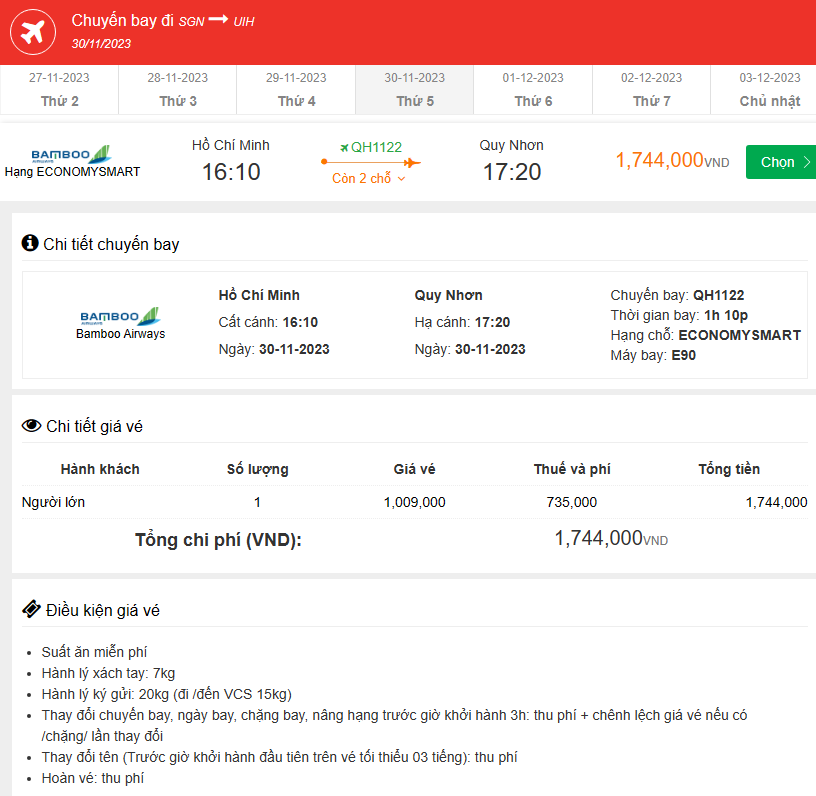Open the 02-12-2023 Thứ 7 date tab
This screenshot has height=796, width=816.
tap(651, 90)
